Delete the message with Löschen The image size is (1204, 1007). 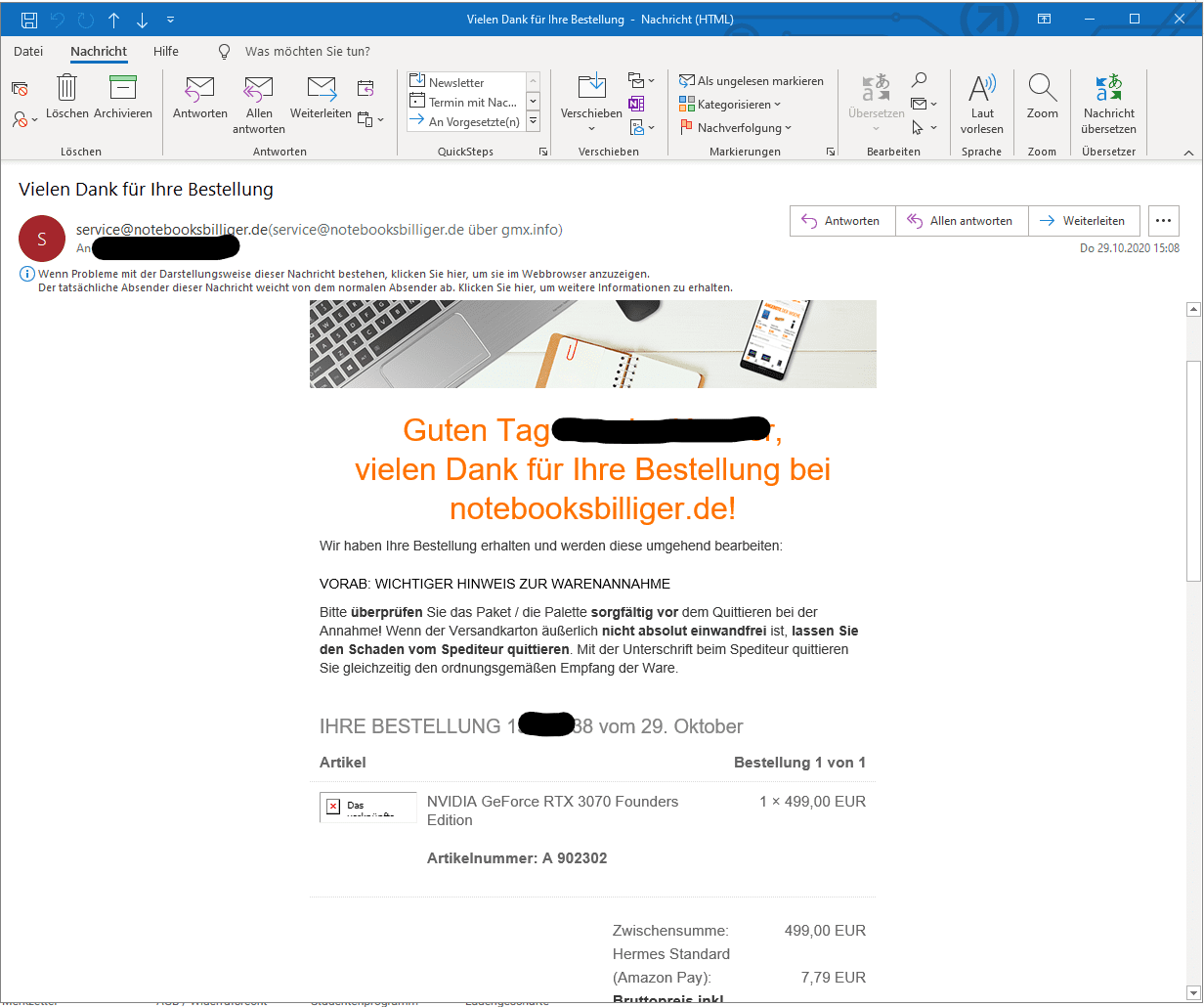pos(67,97)
